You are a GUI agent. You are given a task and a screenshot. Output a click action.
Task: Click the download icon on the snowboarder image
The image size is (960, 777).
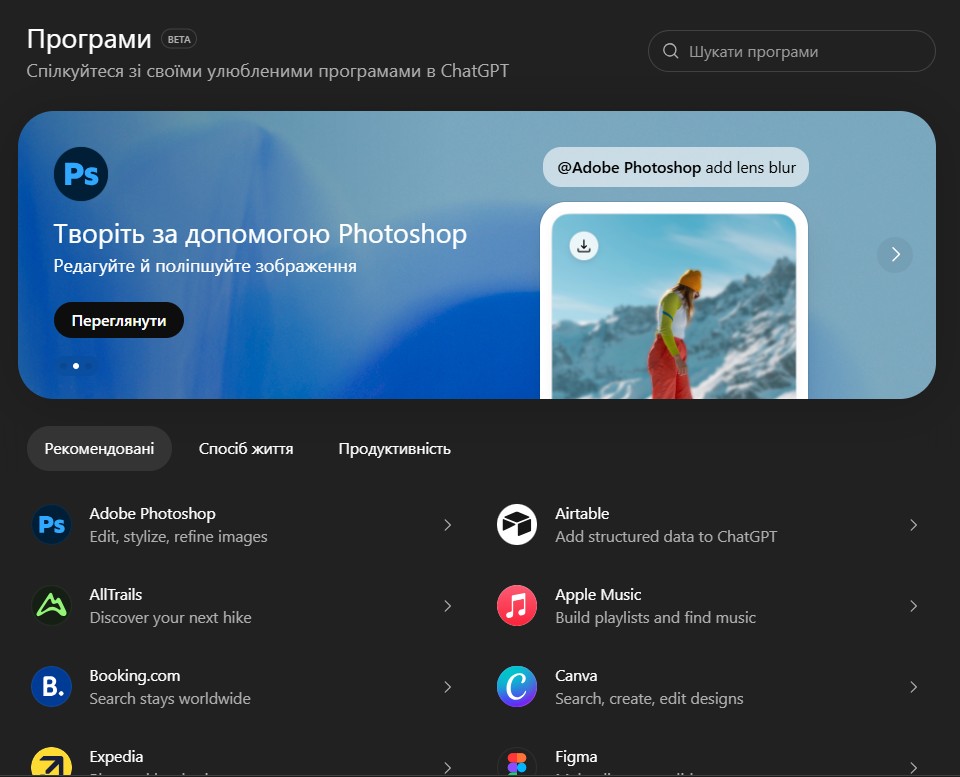(x=584, y=246)
